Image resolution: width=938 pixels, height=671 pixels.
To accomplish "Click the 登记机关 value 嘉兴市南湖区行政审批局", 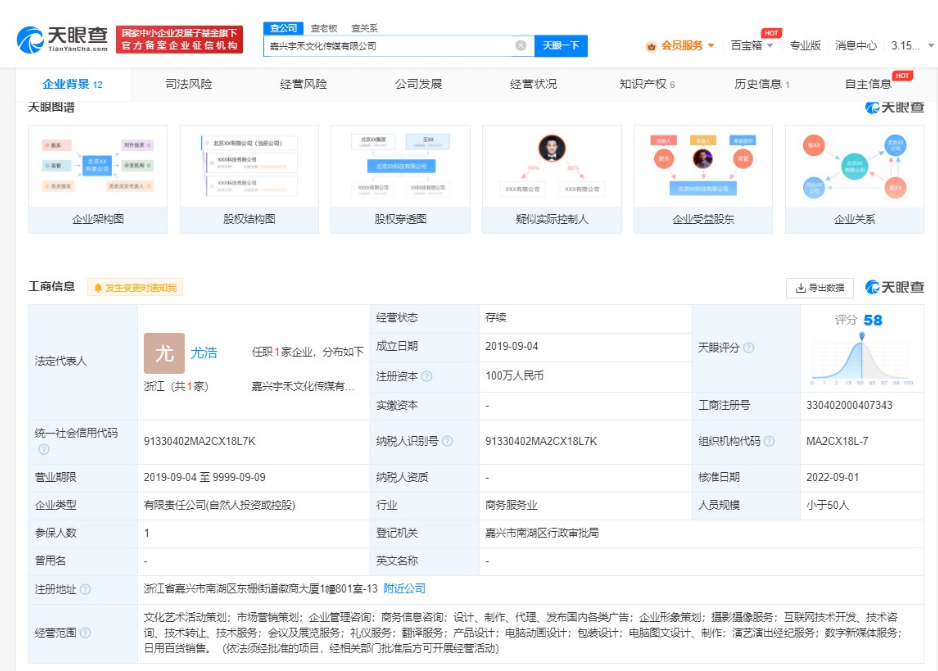I will coord(542,533).
